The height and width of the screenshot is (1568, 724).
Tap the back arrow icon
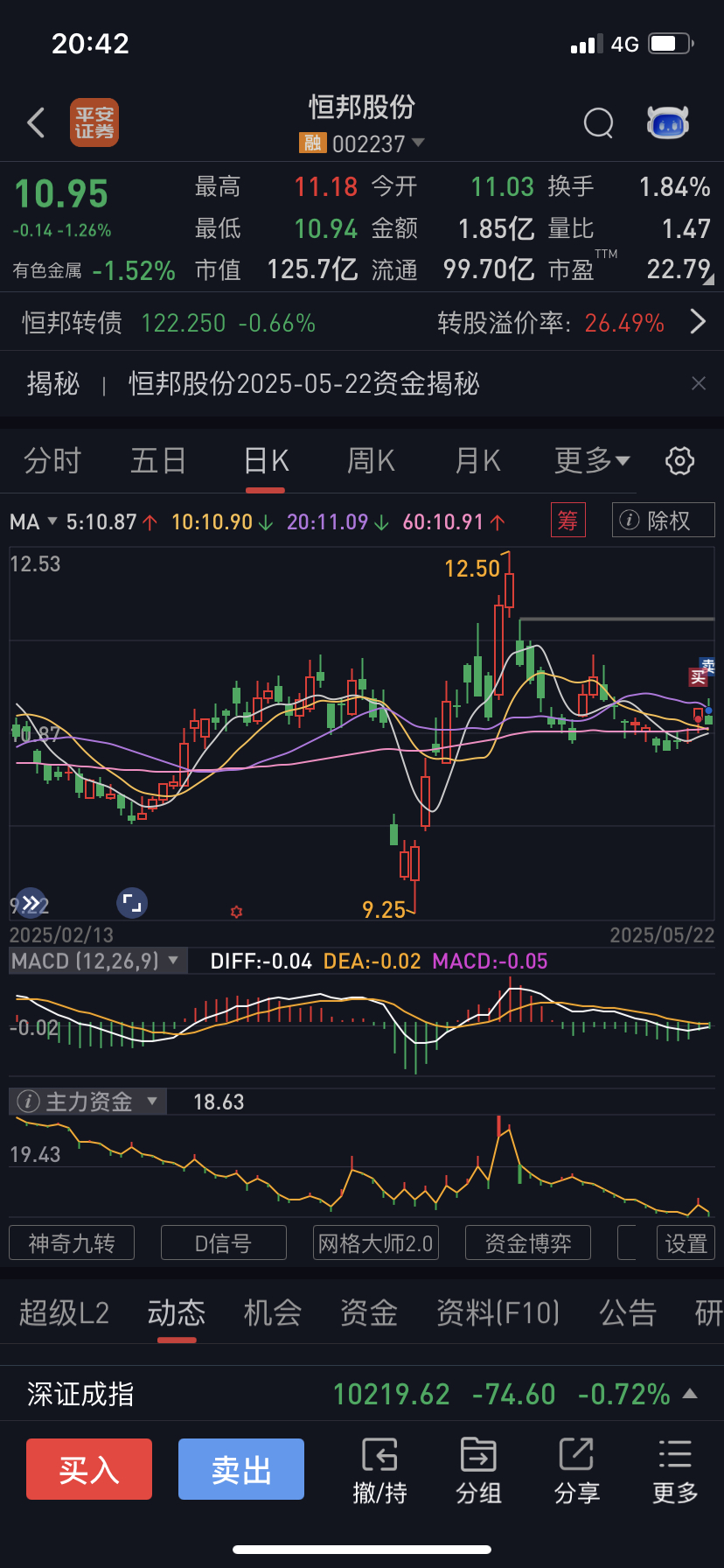(36, 123)
